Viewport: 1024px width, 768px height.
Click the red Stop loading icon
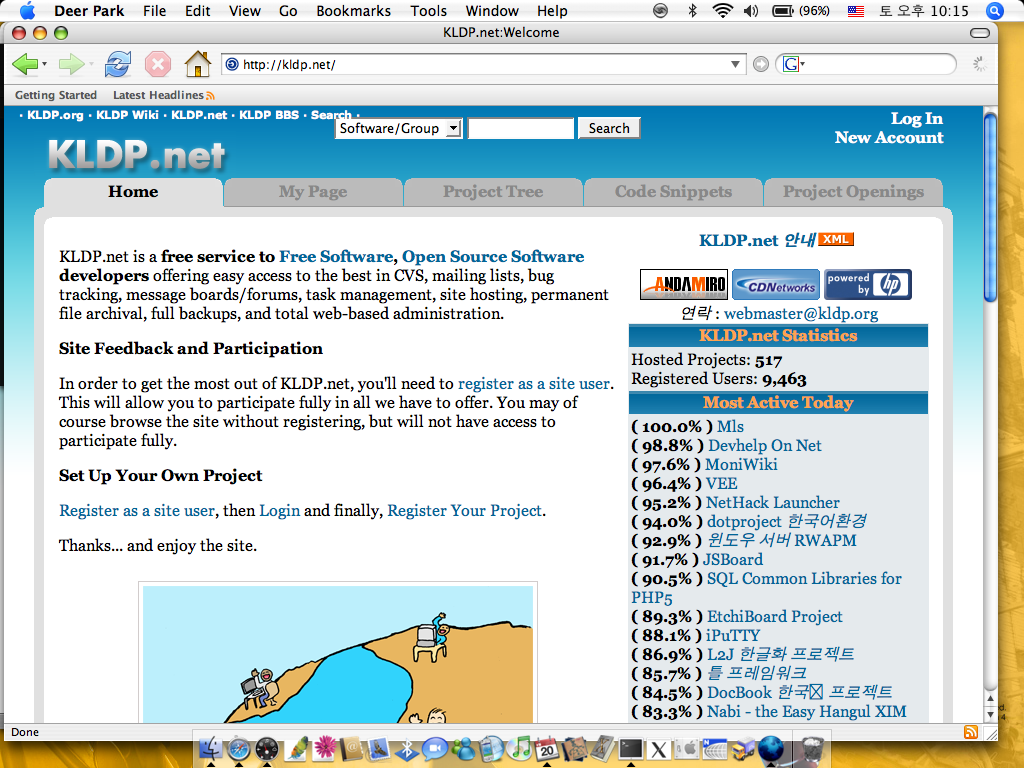[x=157, y=64]
